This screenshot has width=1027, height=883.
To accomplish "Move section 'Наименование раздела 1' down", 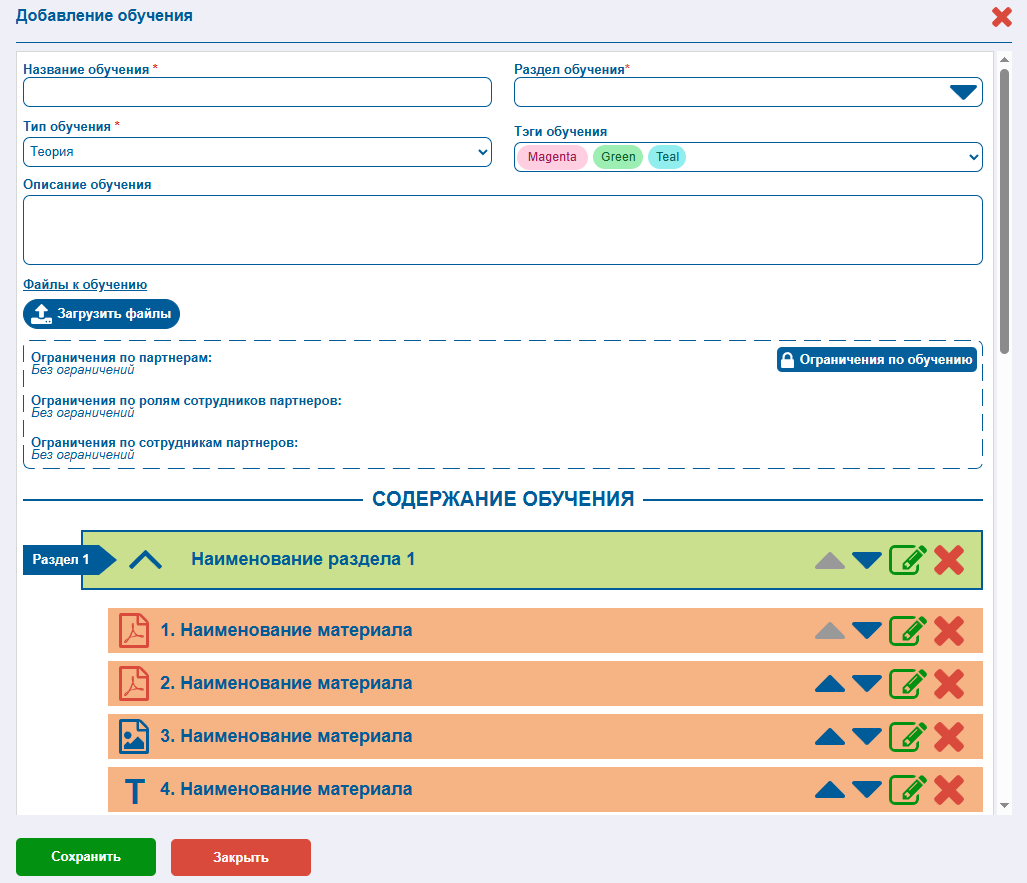I will pos(867,561).
